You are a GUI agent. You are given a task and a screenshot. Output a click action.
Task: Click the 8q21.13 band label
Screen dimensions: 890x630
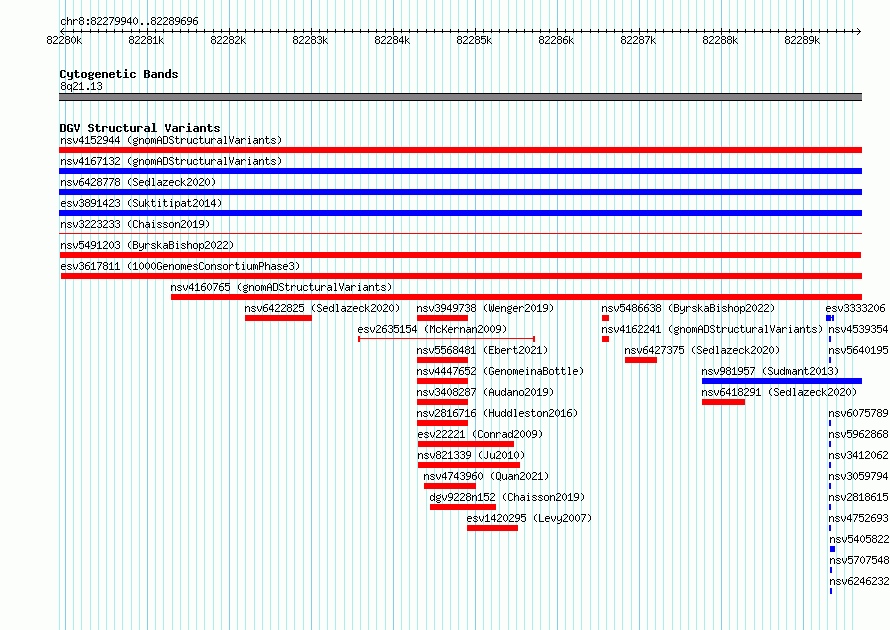coord(81,86)
